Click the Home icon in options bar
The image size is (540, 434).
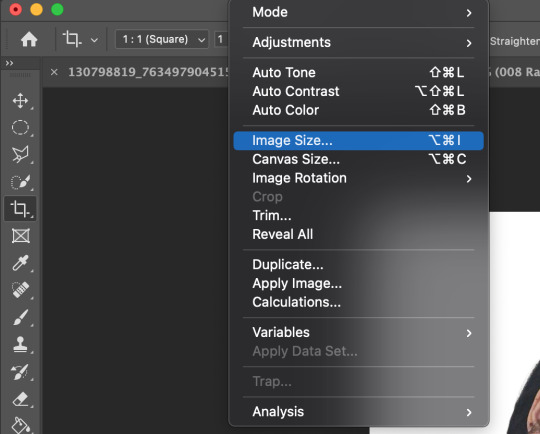click(x=29, y=39)
